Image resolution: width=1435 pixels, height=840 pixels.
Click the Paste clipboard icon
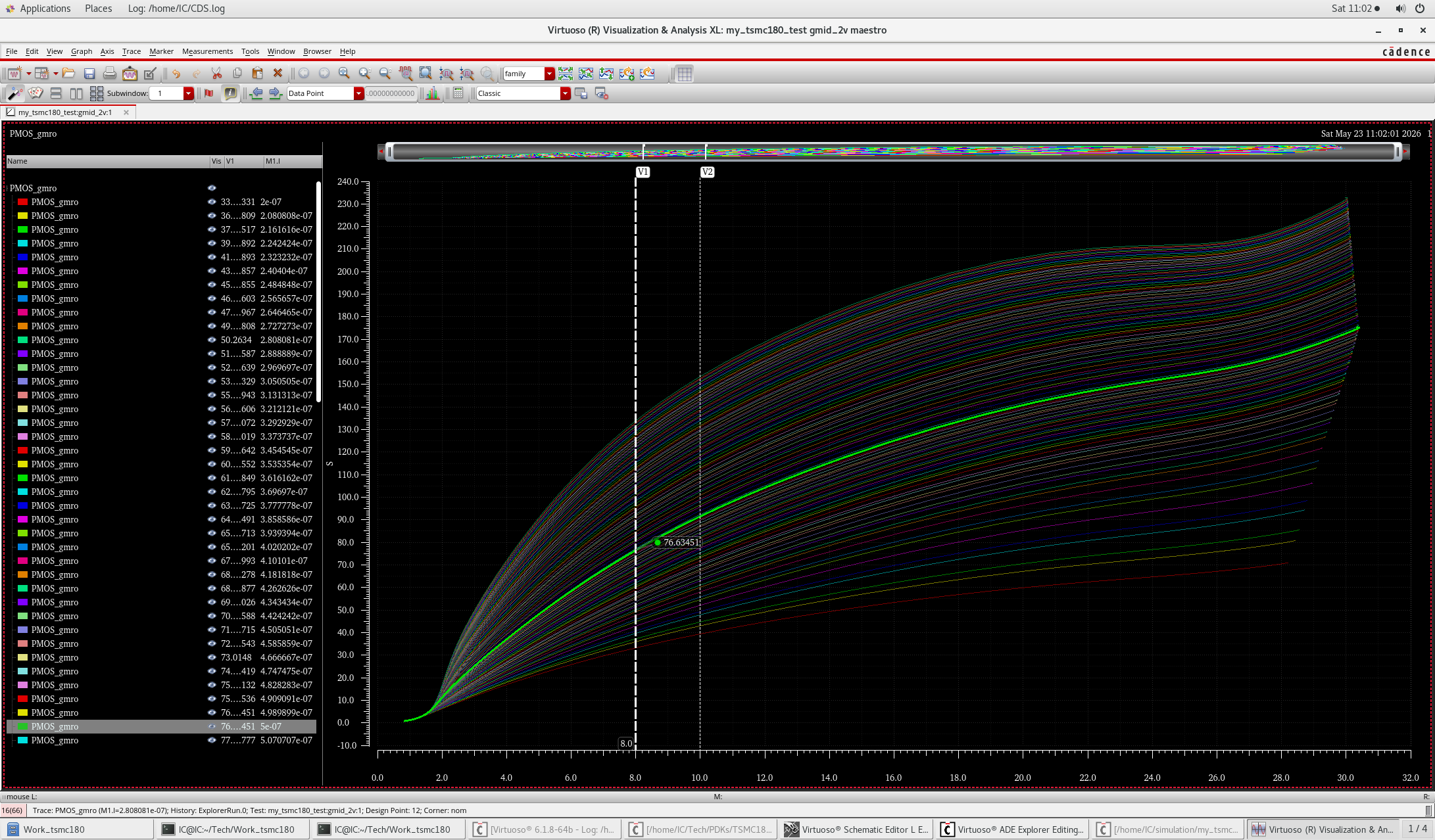258,74
